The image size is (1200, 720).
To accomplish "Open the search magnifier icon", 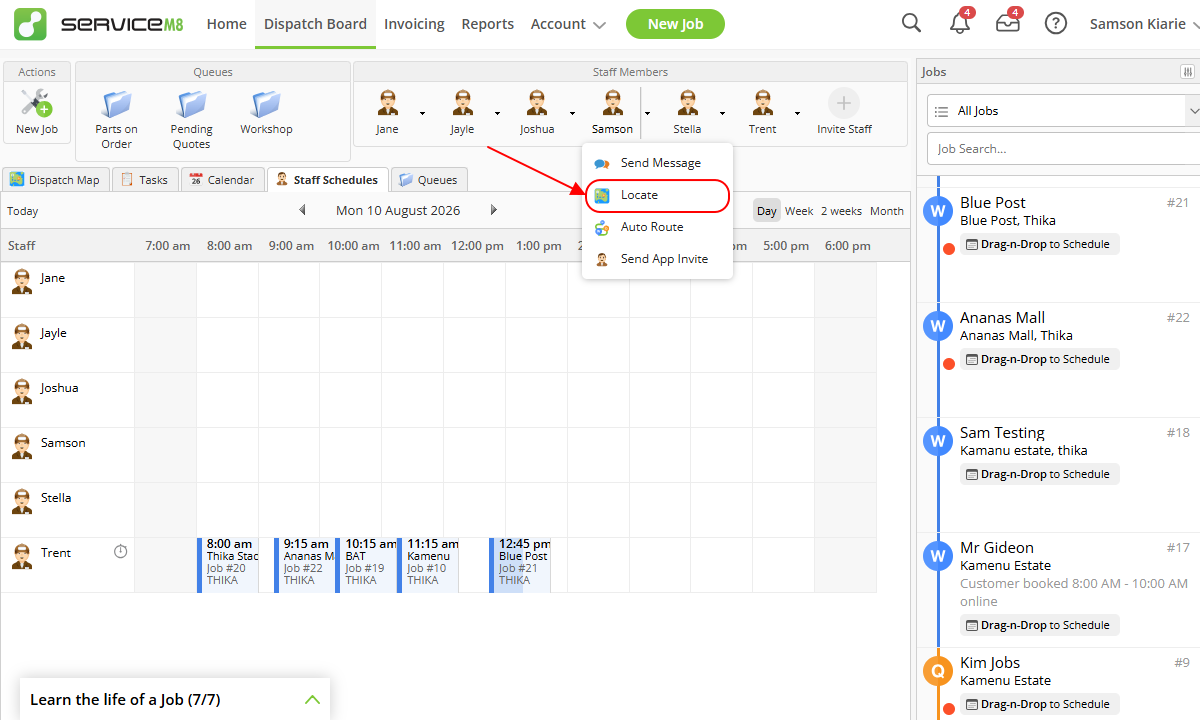I will [911, 23].
